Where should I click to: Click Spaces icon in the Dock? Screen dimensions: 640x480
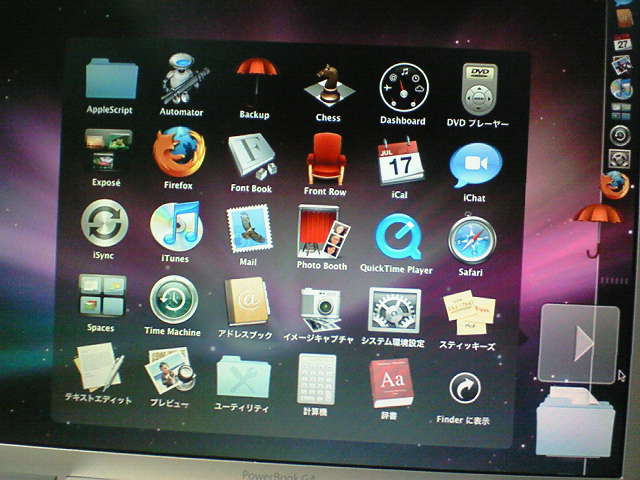(x=621, y=111)
